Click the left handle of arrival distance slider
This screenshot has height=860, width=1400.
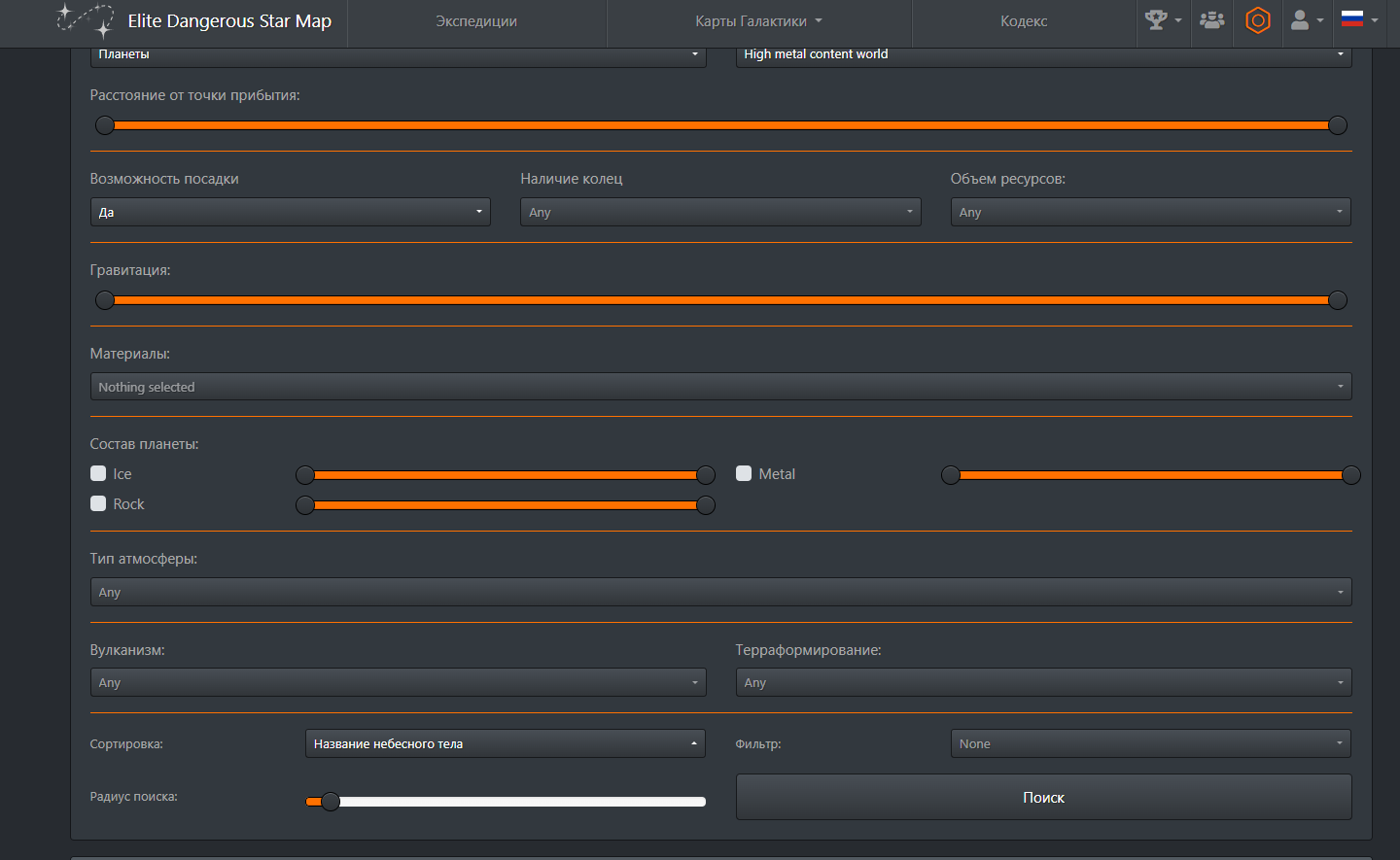(105, 125)
